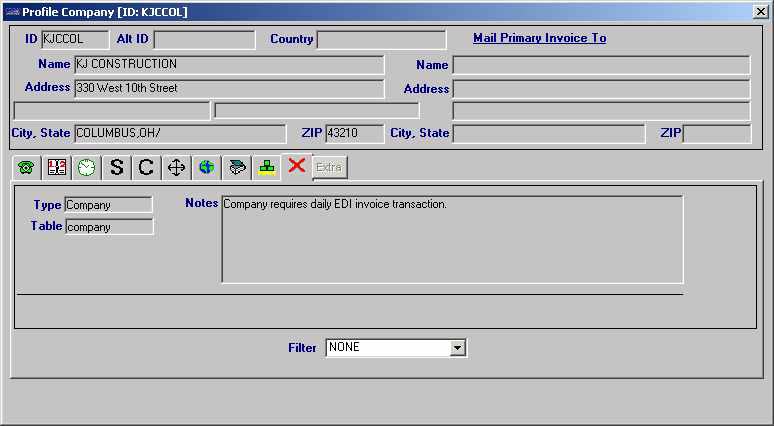The image size is (774, 426).
Task: Open the red numbered calendar tab
Action: (x=57, y=168)
